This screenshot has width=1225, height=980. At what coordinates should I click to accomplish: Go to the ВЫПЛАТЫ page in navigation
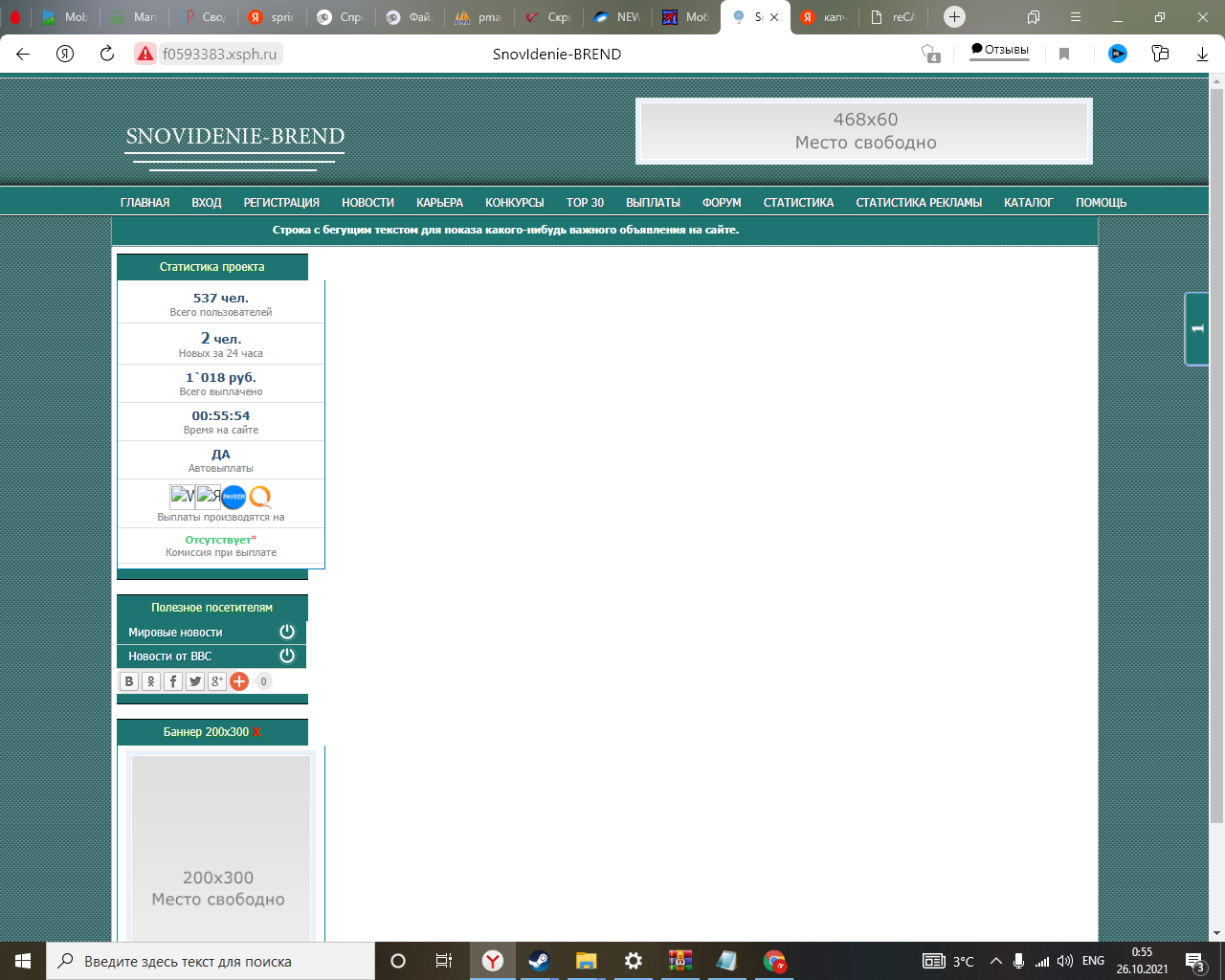click(x=653, y=203)
